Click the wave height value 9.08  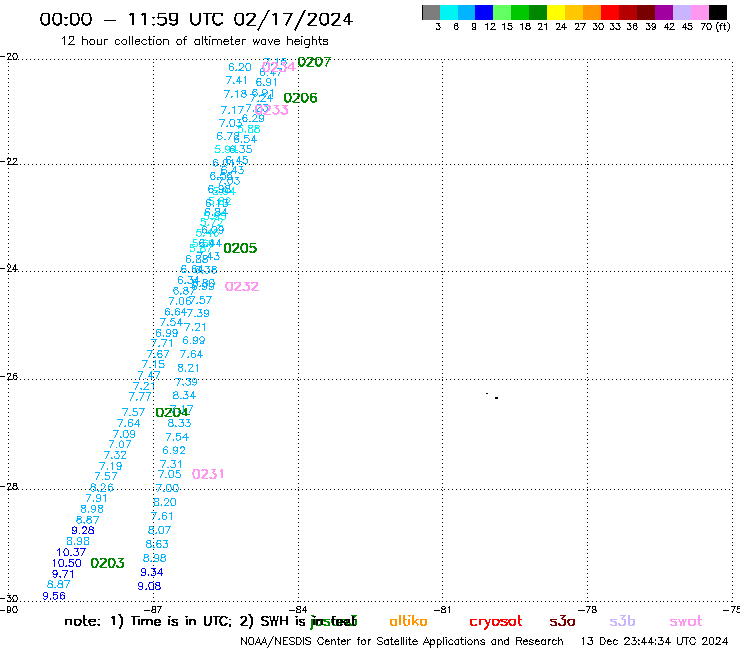(149, 586)
